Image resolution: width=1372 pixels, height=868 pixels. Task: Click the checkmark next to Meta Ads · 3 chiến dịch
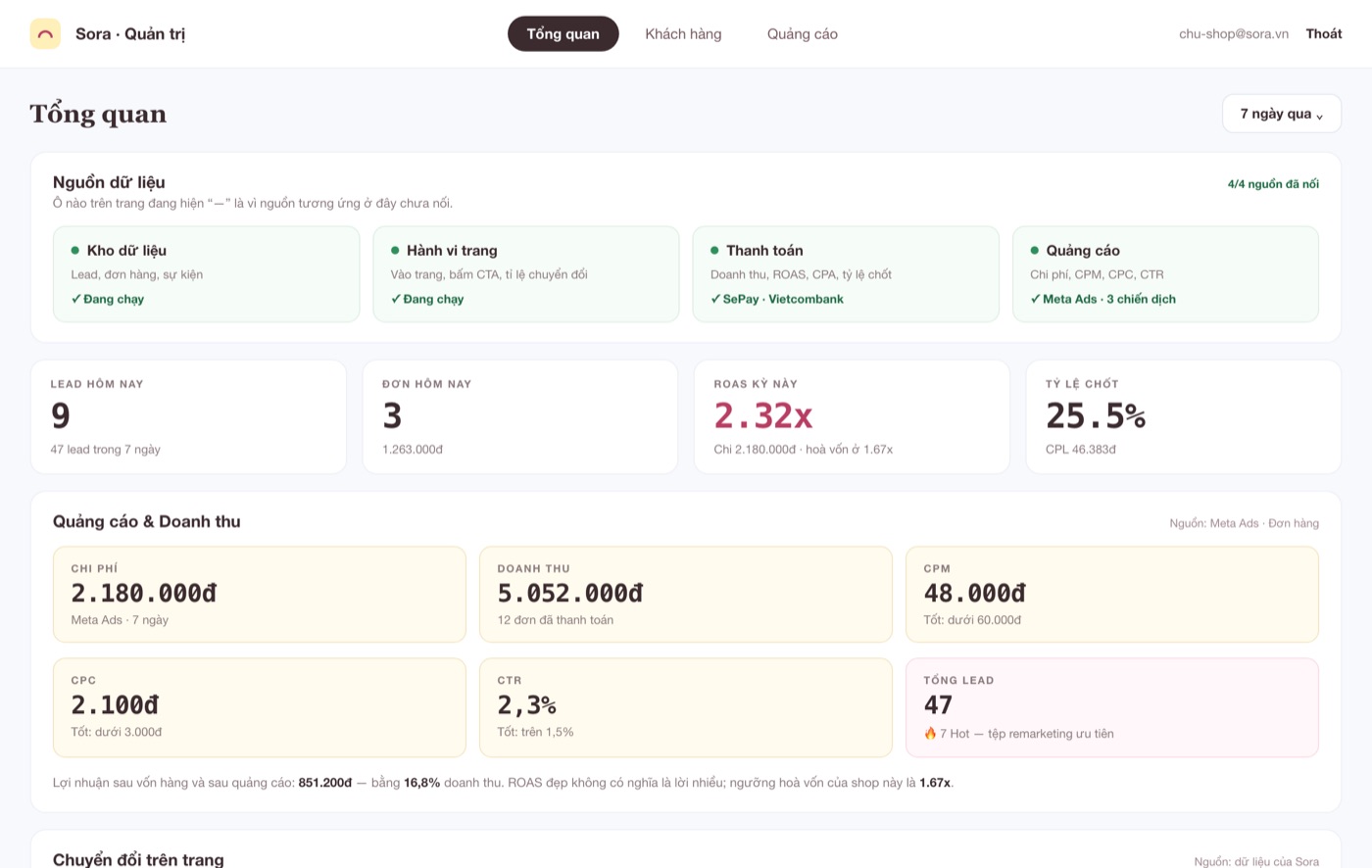(1035, 299)
